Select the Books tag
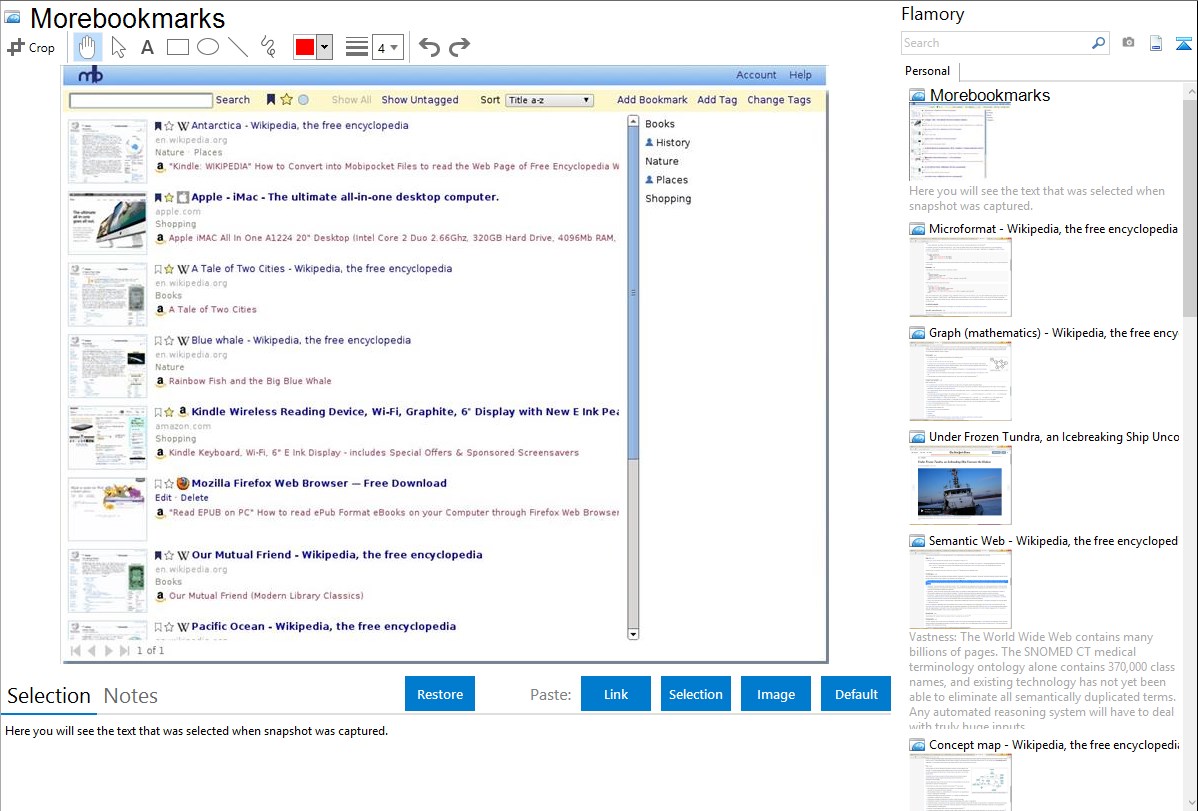The height and width of the screenshot is (811, 1198). click(659, 124)
